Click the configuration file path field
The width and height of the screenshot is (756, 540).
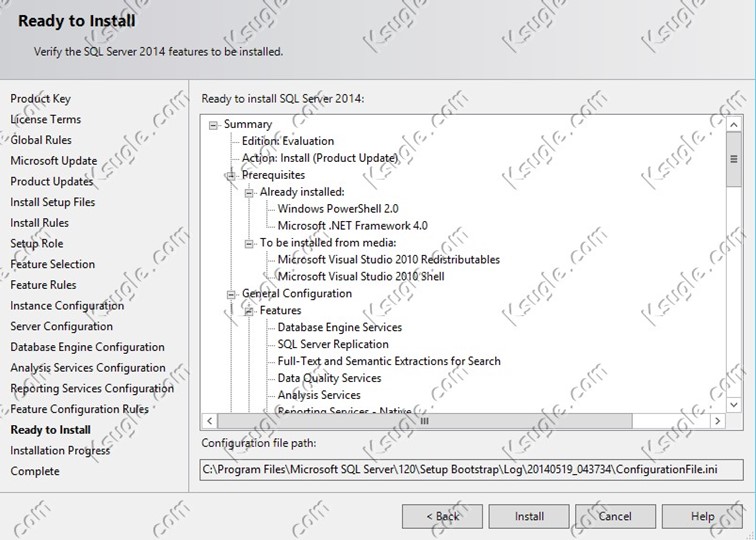(x=472, y=470)
